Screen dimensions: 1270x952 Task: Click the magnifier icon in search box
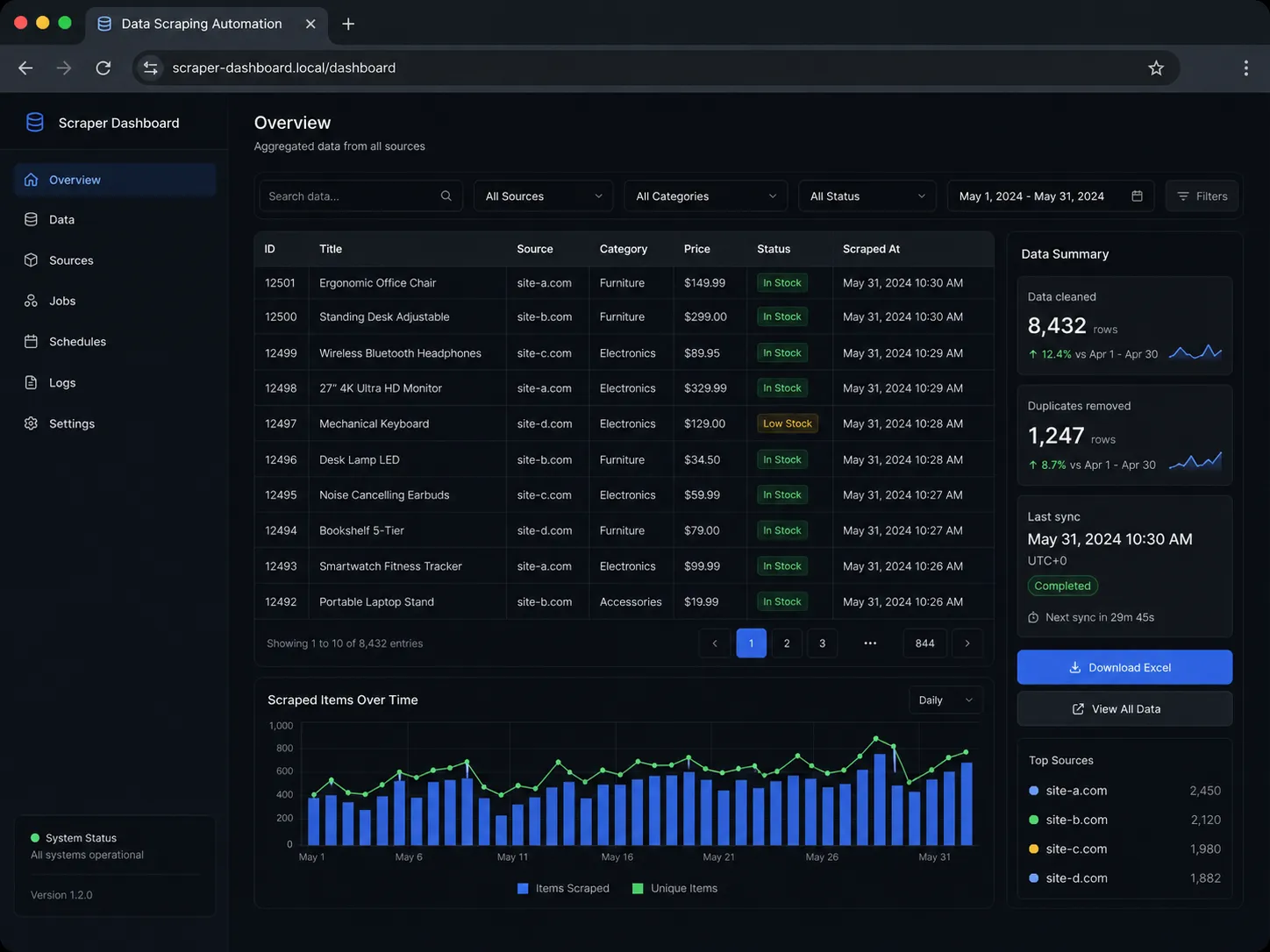tap(446, 196)
